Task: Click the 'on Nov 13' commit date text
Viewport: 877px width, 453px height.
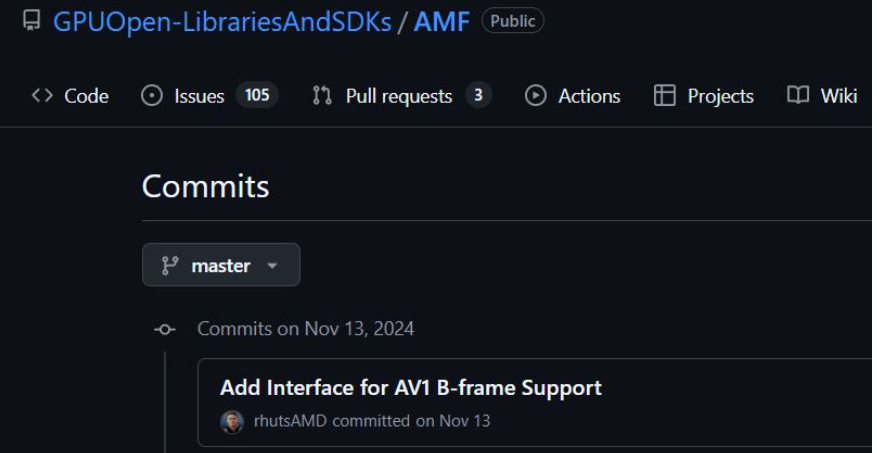Action: [452, 421]
